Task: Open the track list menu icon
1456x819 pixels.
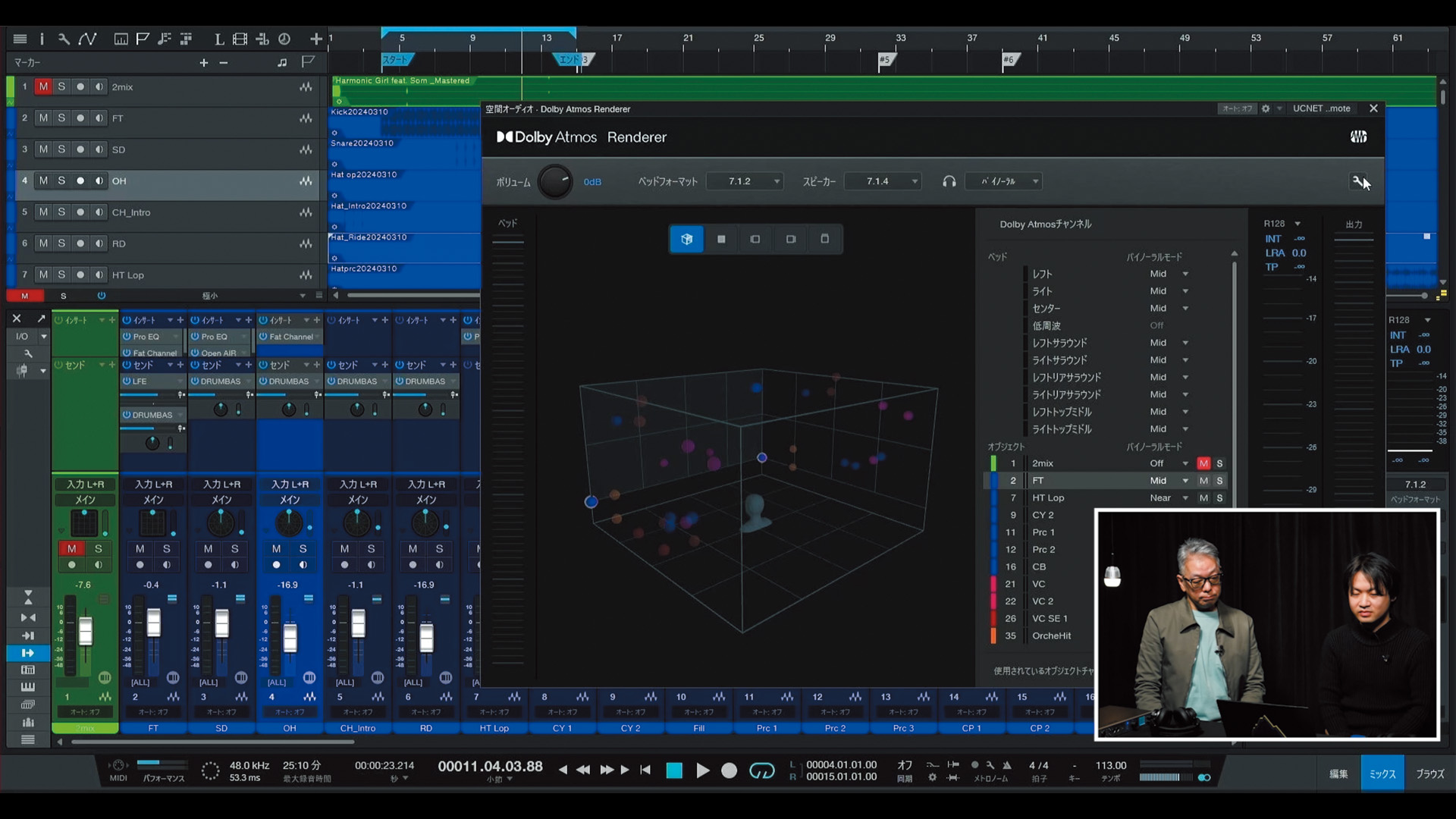Action: click(20, 39)
